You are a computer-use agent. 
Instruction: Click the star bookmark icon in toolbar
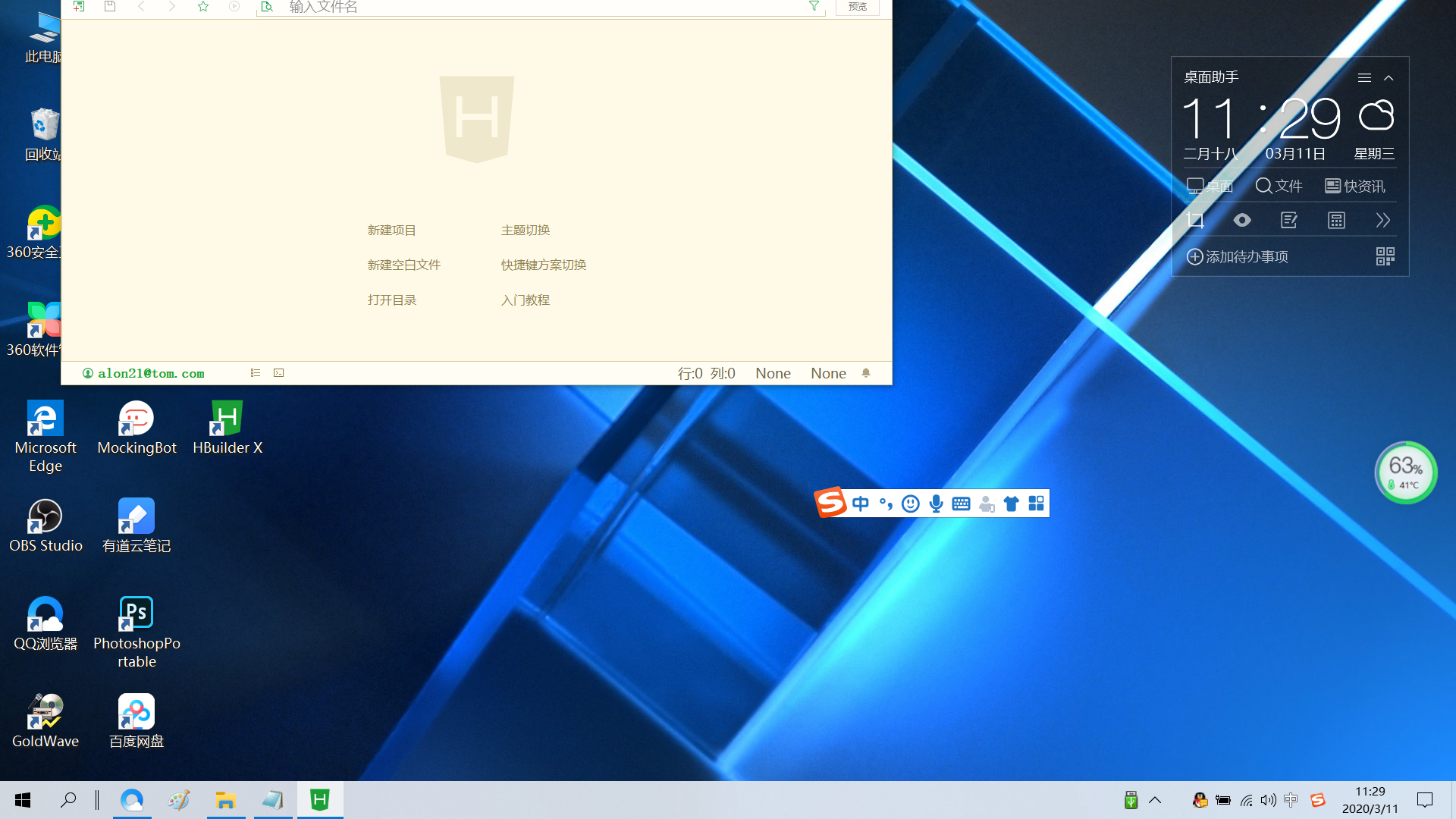point(202,6)
